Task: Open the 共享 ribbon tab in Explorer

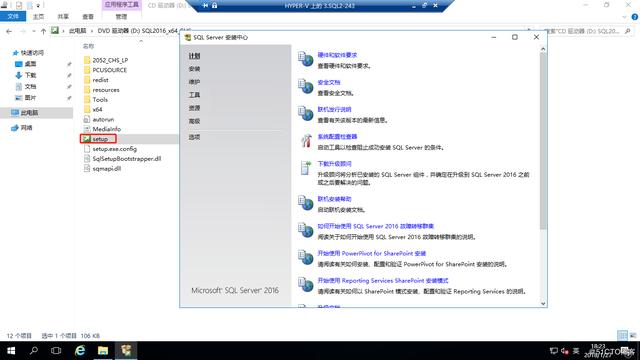Action: [x=63, y=17]
